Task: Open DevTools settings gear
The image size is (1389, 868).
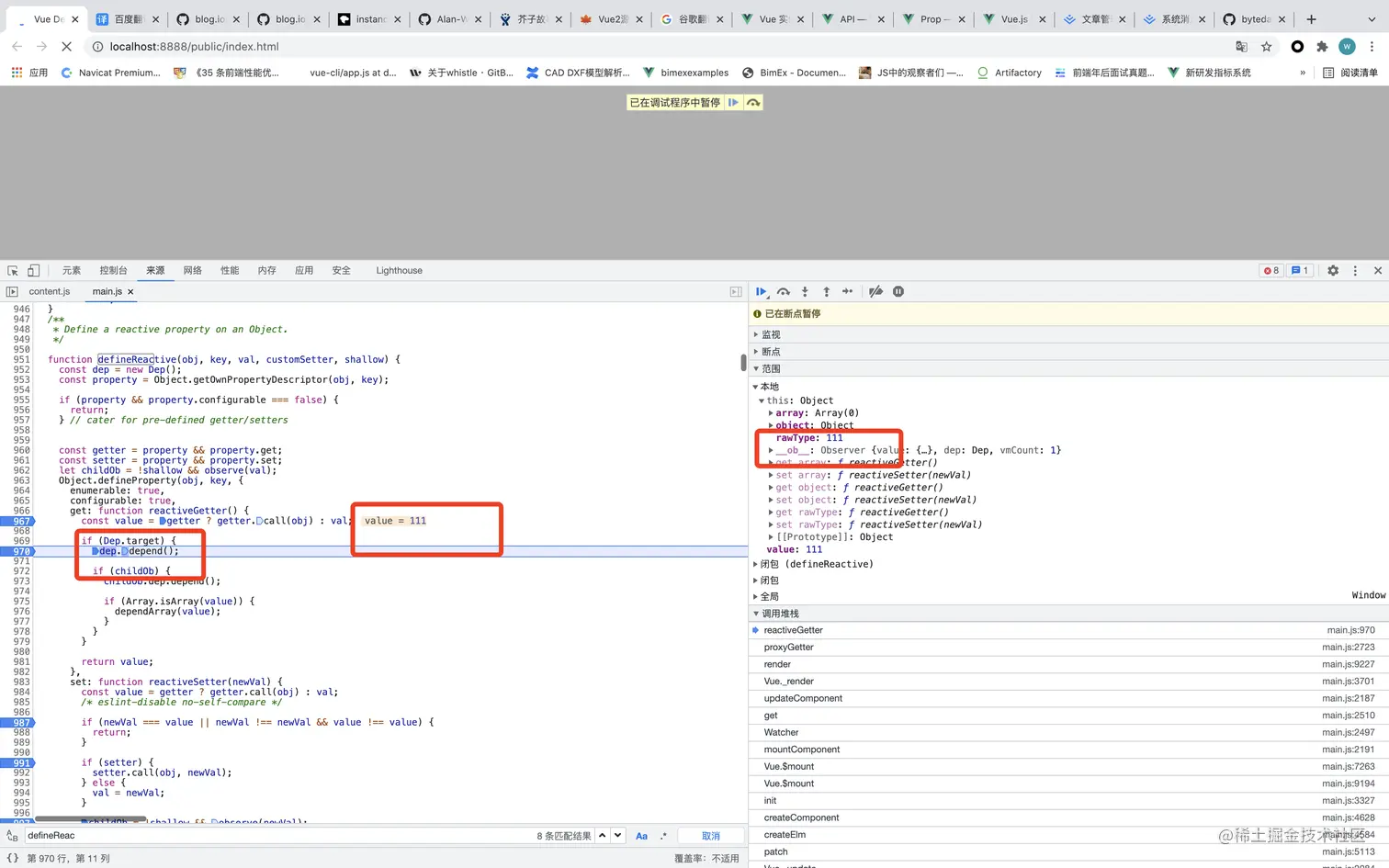Action: tap(1333, 271)
